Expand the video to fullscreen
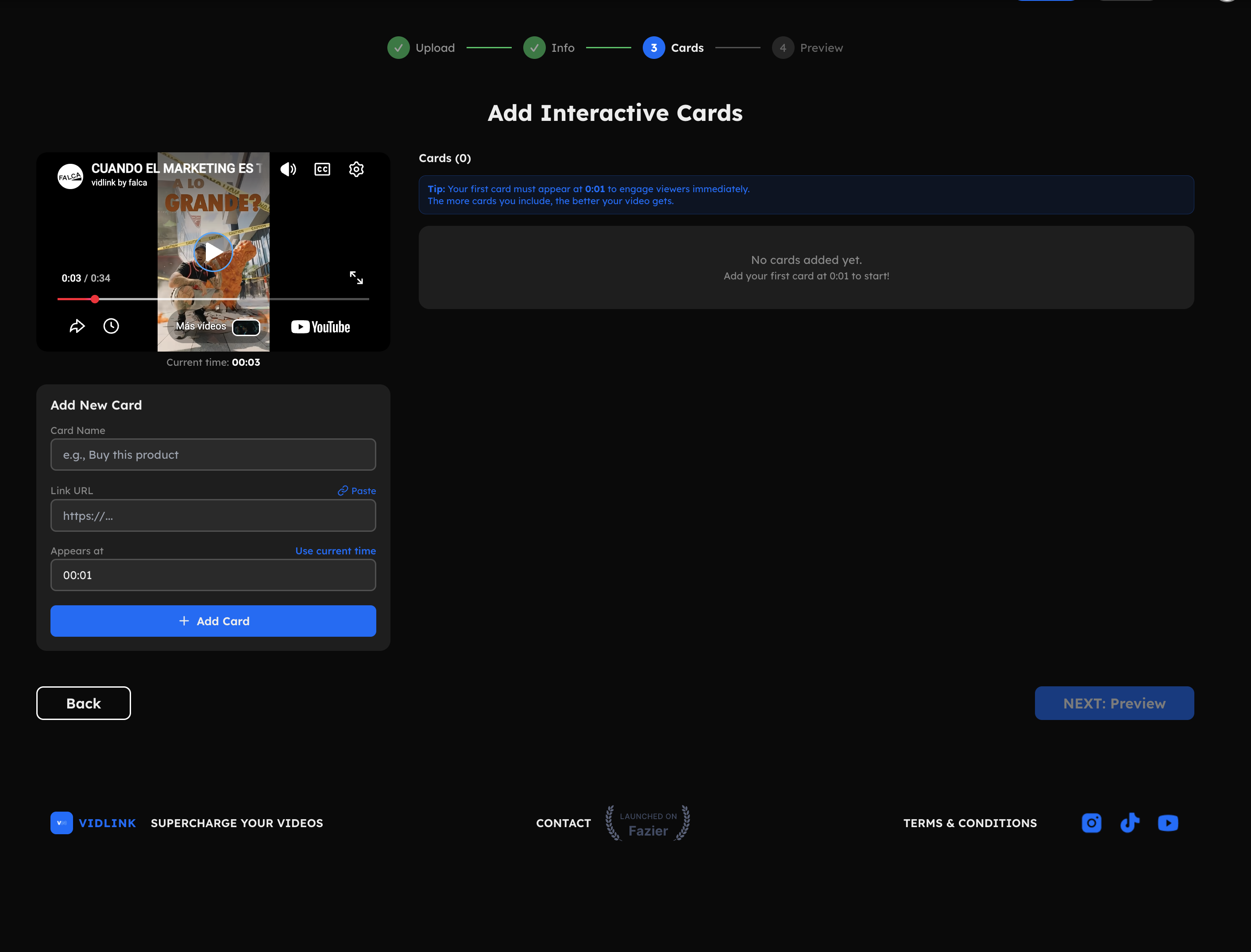This screenshot has width=1251, height=952. 356,277
